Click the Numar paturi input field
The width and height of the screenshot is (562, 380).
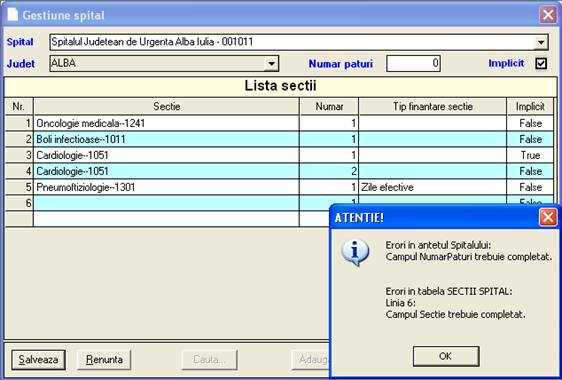[413, 63]
